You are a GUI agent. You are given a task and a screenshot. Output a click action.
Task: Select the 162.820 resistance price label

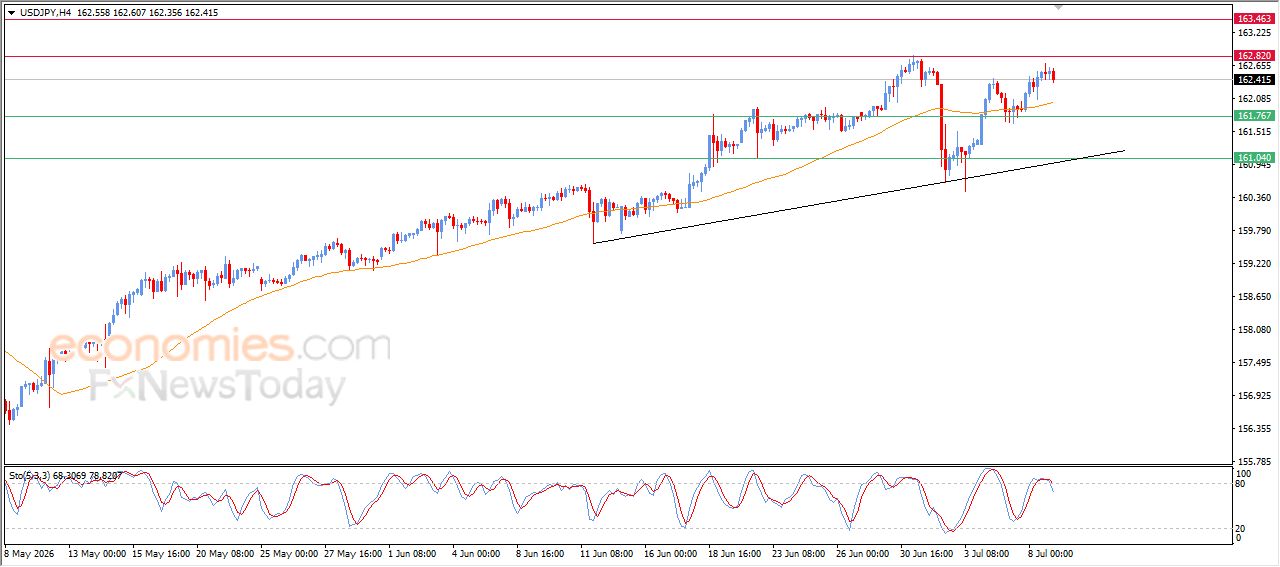(1254, 56)
